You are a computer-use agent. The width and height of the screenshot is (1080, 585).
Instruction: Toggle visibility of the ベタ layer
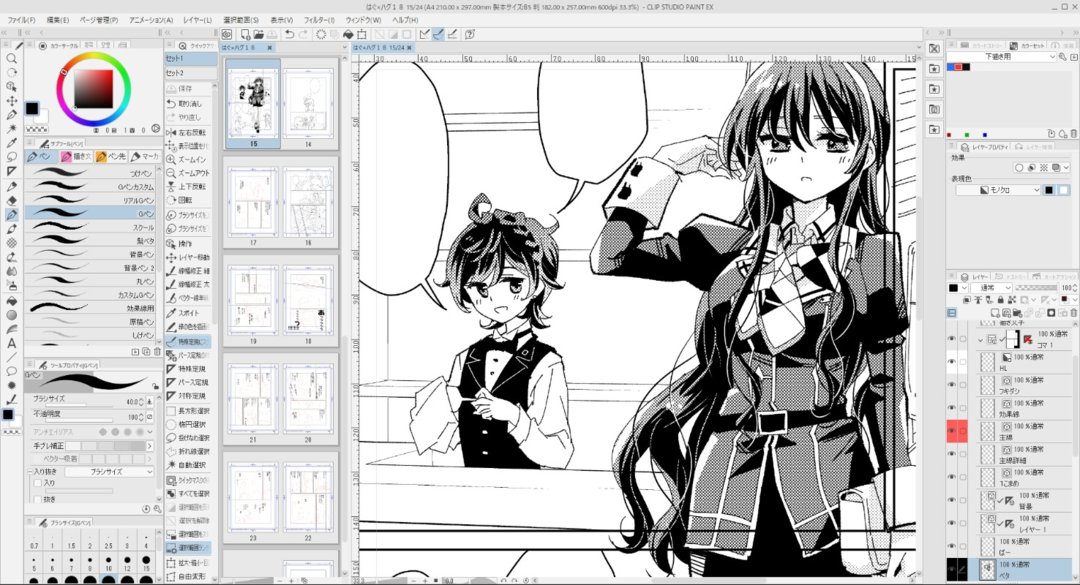click(952, 568)
